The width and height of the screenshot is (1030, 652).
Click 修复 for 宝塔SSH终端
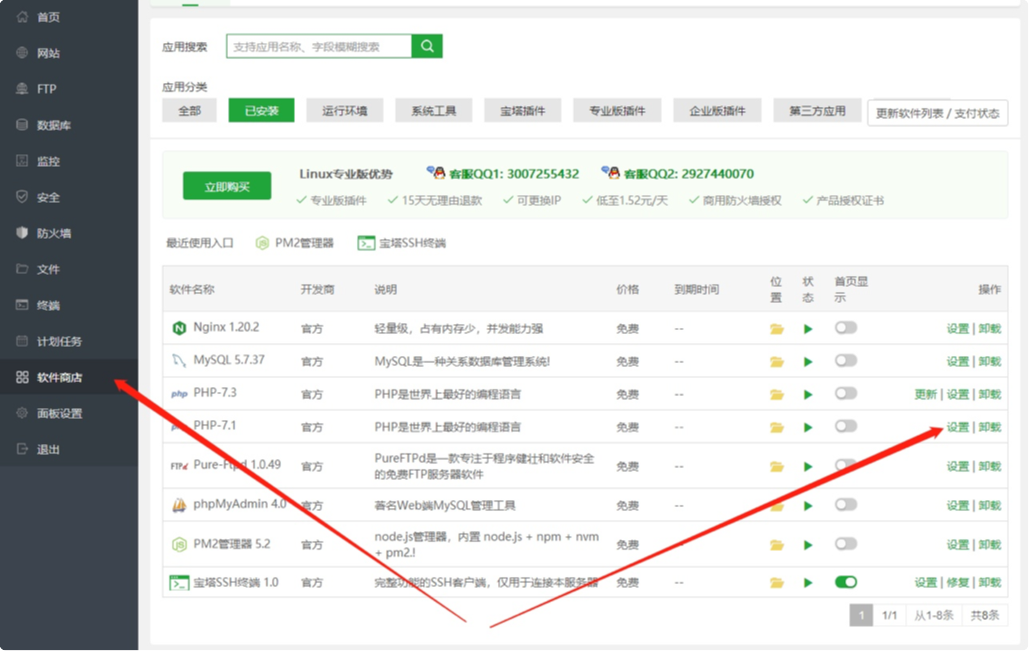click(957, 582)
